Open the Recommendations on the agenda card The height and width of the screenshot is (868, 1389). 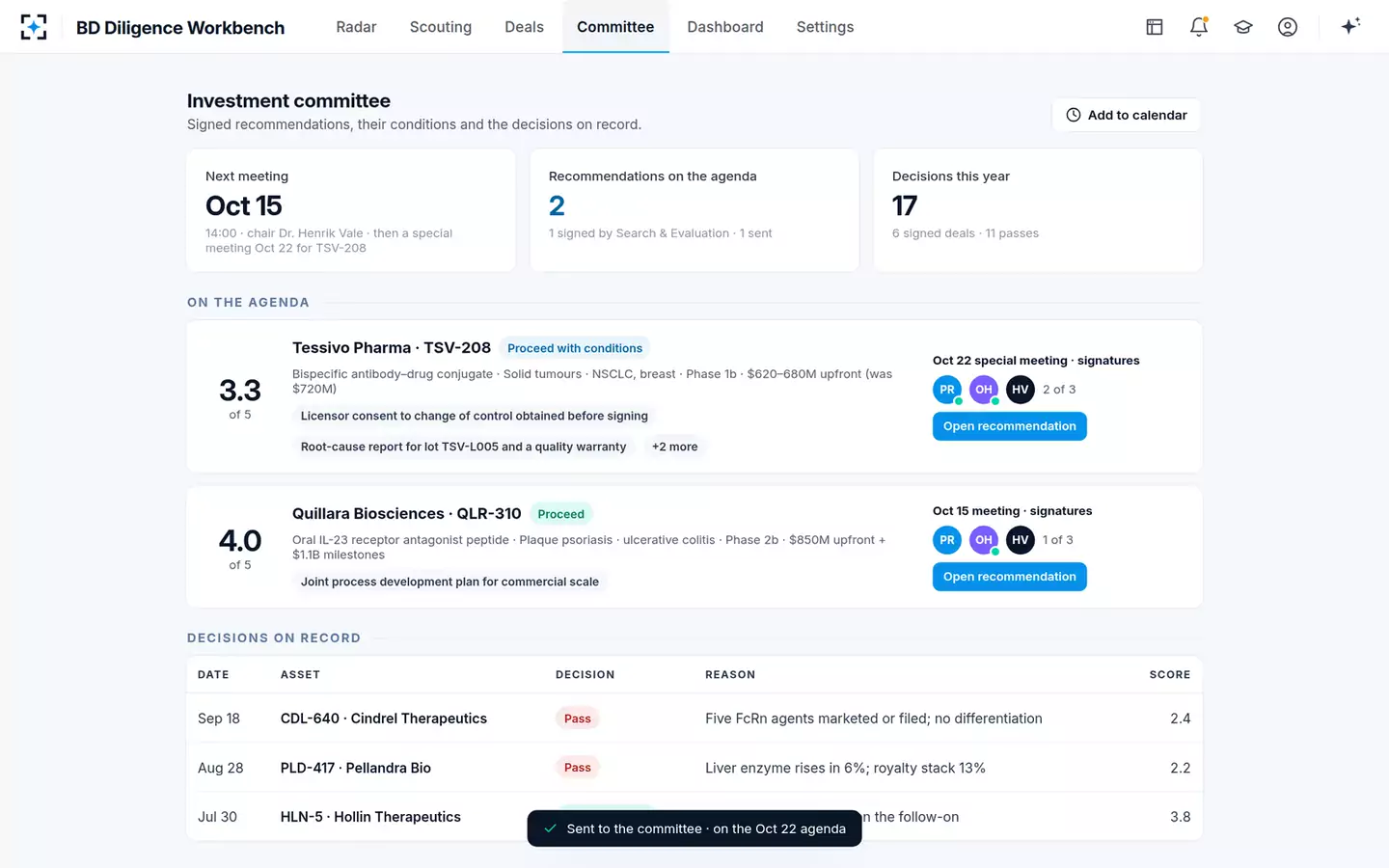click(694, 210)
